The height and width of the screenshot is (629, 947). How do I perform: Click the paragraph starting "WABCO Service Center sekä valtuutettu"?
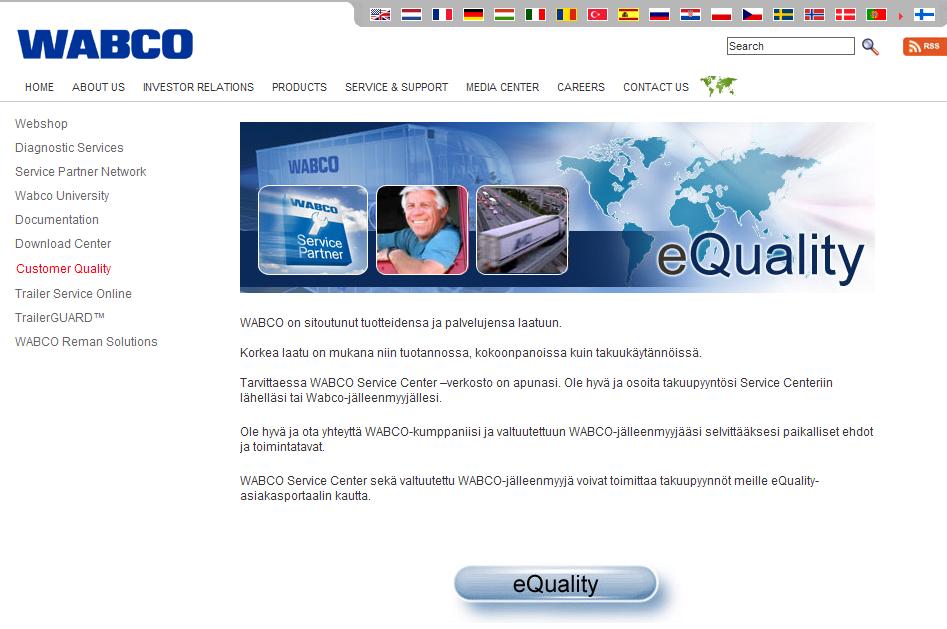click(x=530, y=488)
